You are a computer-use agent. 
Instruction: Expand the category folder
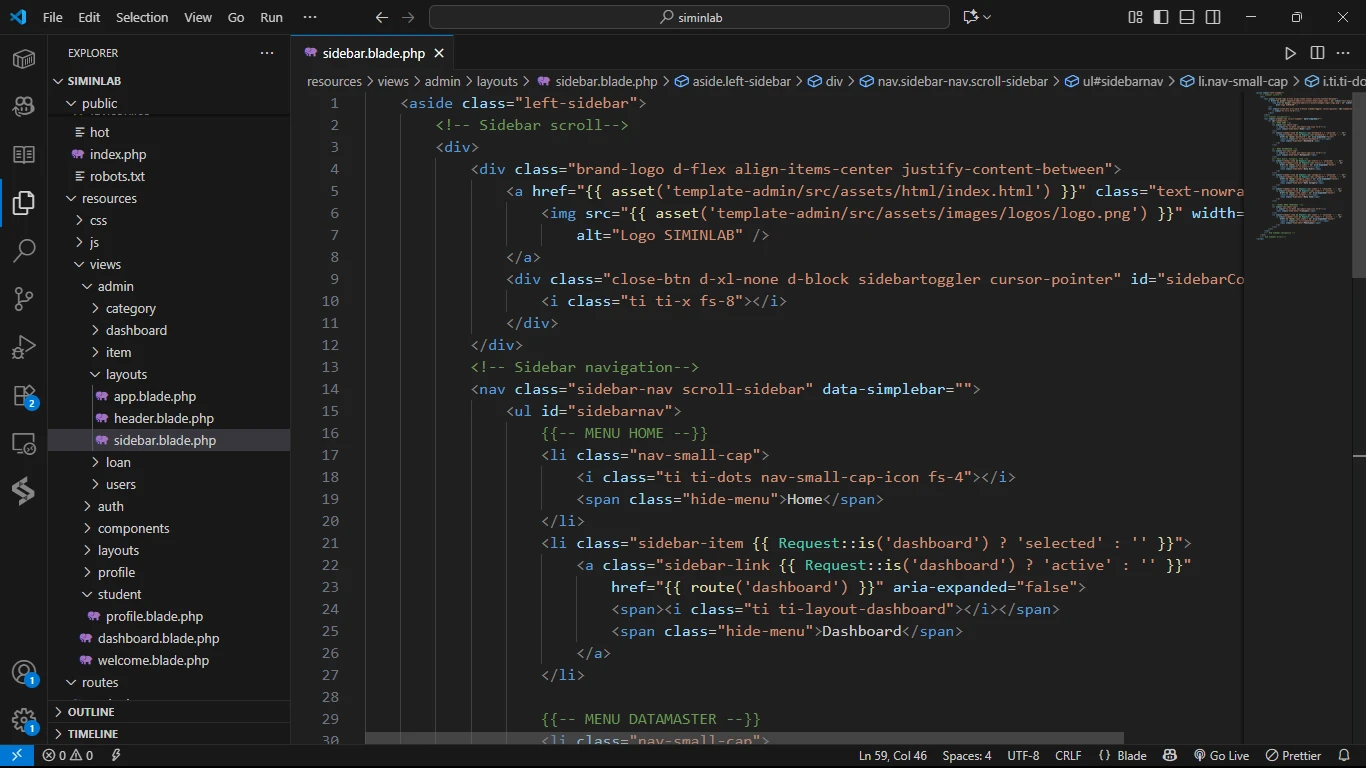pos(130,308)
